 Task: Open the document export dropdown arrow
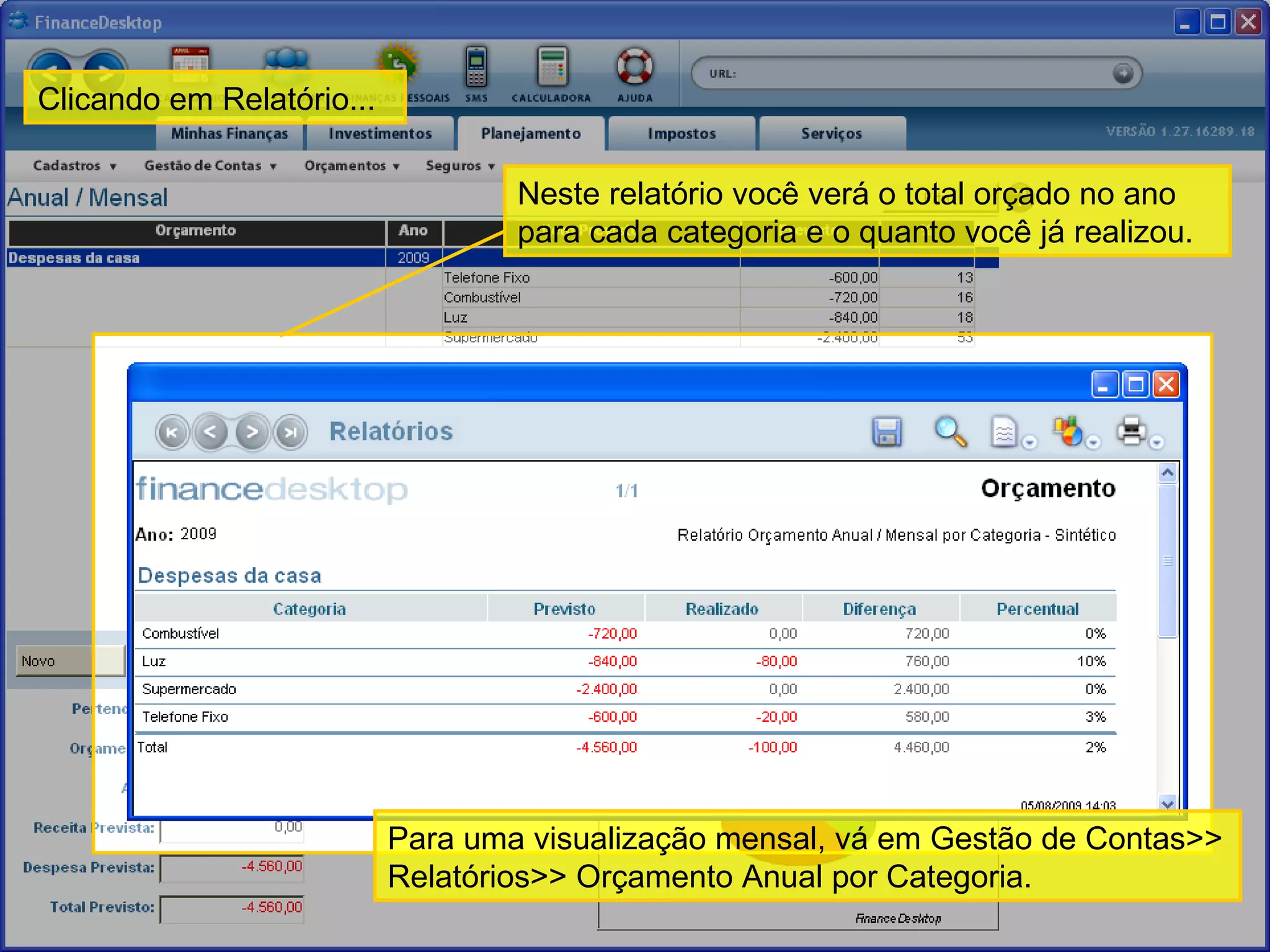(x=1029, y=443)
